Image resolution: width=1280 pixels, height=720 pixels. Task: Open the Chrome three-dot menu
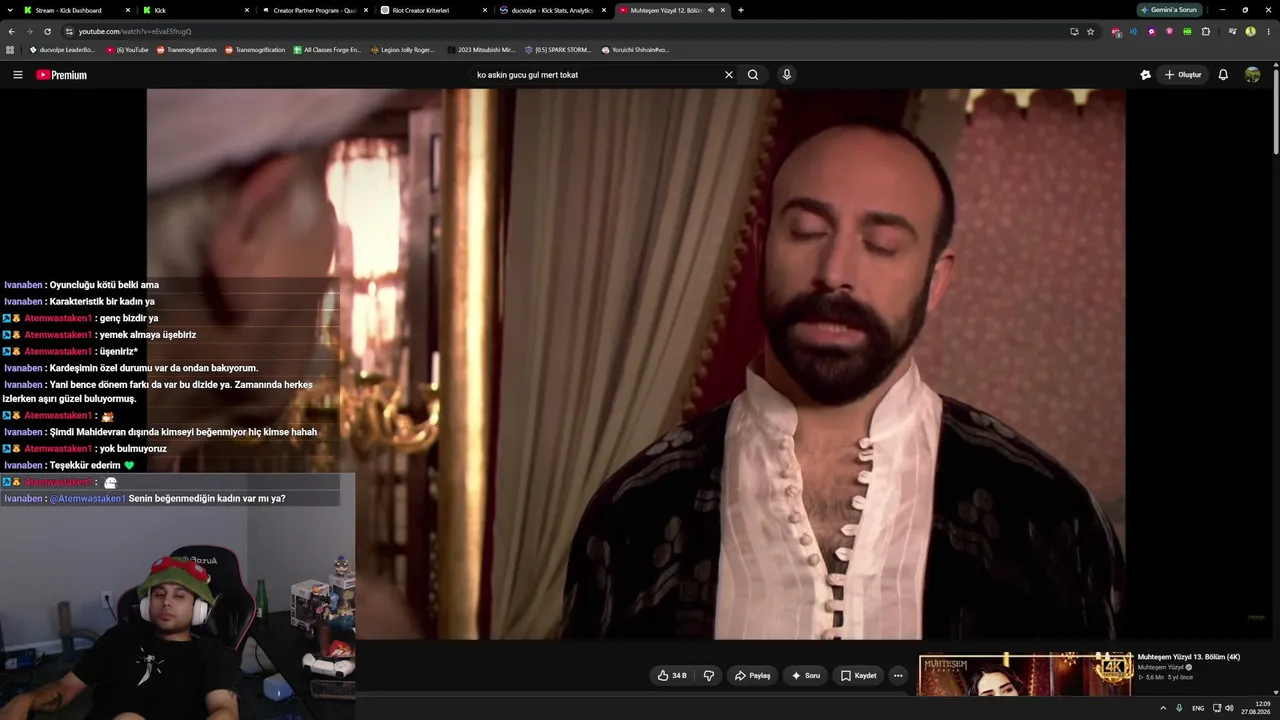pos(1268,31)
